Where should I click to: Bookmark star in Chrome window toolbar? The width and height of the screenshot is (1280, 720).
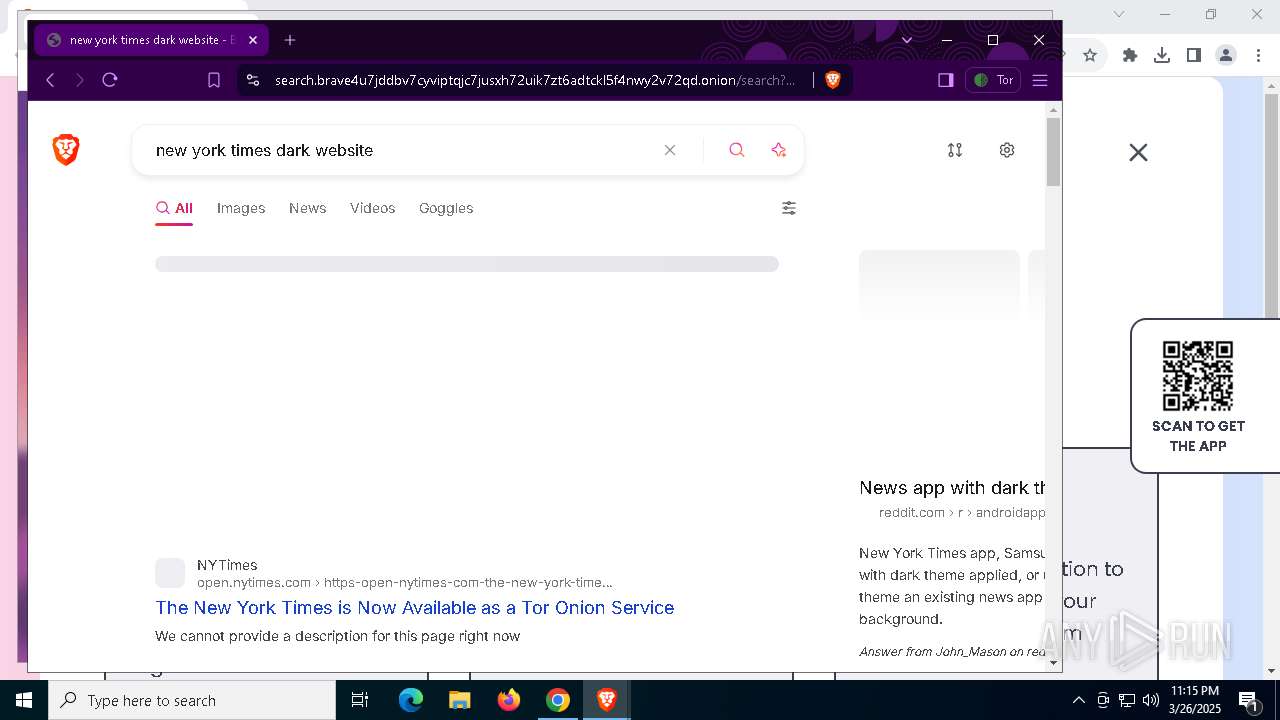pos(1090,55)
